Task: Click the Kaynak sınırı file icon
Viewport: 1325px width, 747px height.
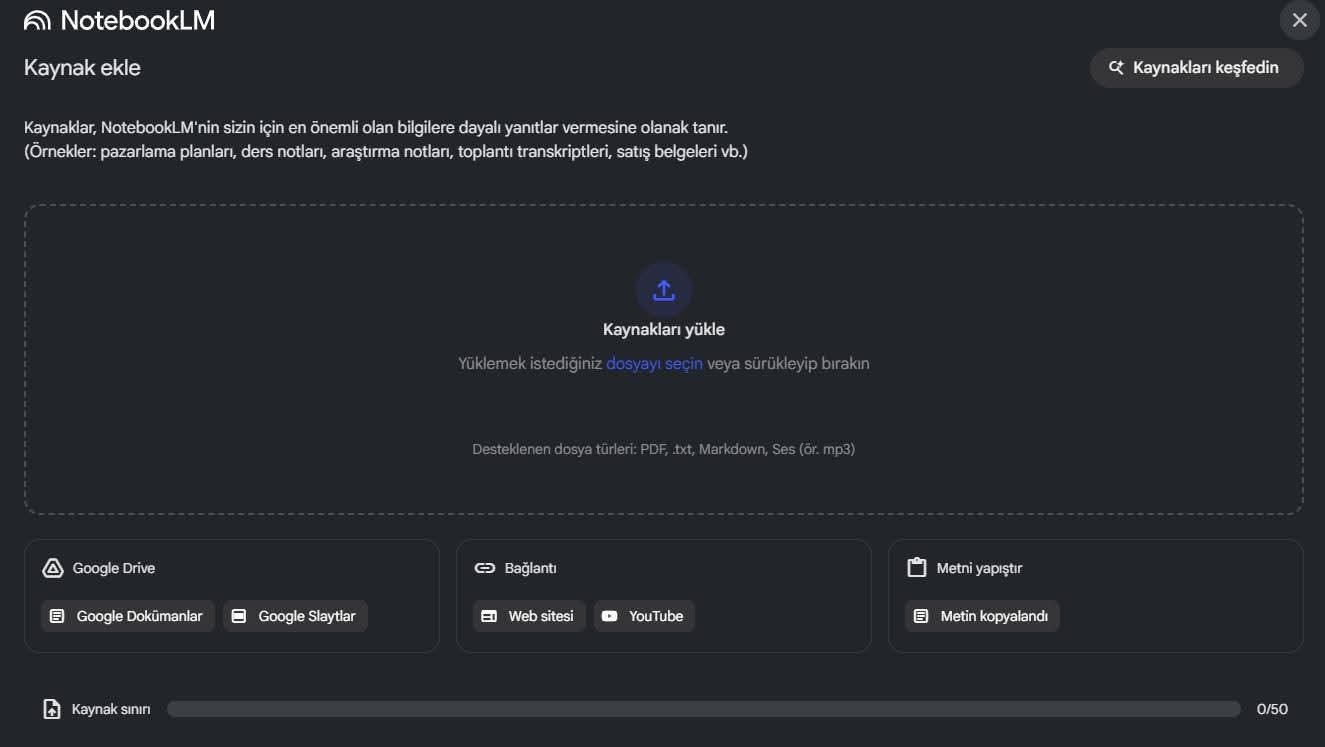Action: coord(52,709)
